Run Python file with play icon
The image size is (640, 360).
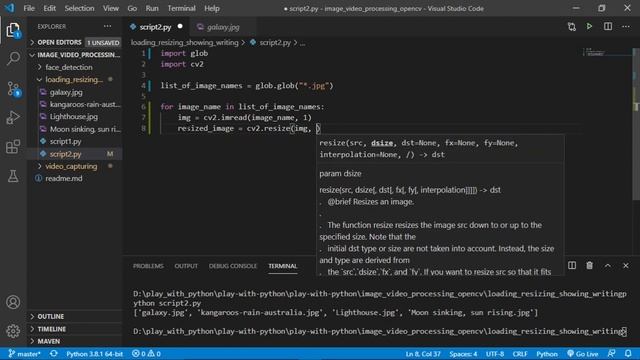pyautogui.click(x=589, y=27)
